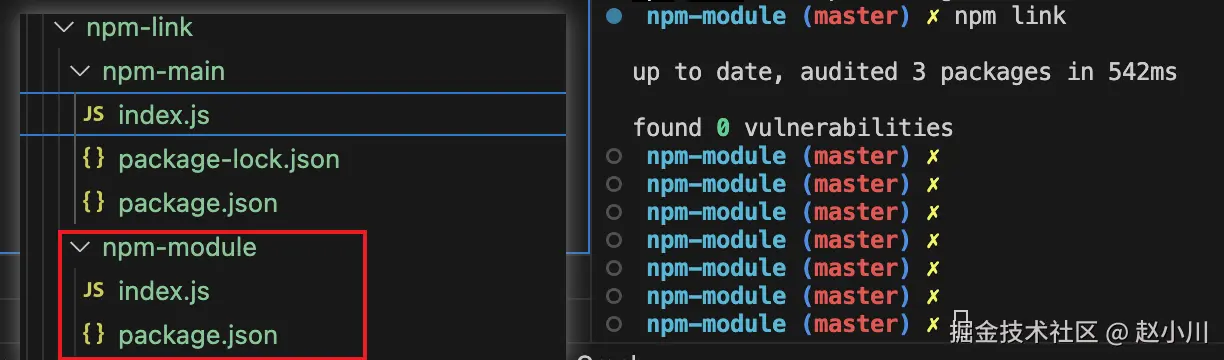Screen dimensions: 1224x360
Task: Click the blue filled command marker before npm link
Action: click(614, 16)
